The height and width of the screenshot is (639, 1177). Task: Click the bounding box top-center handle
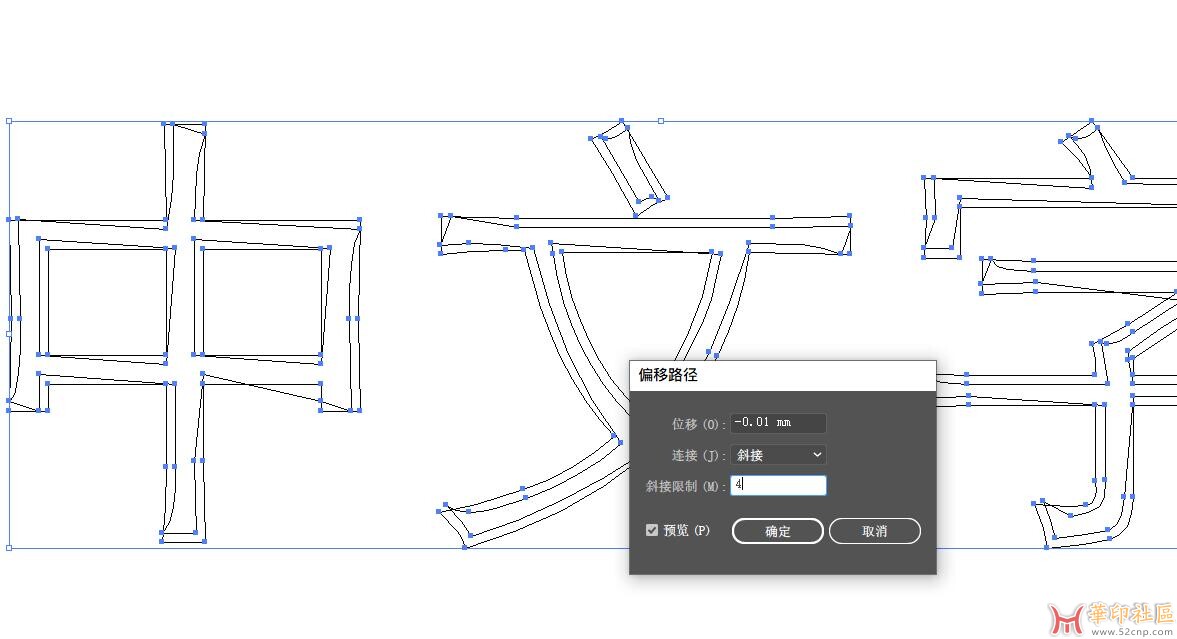661,121
